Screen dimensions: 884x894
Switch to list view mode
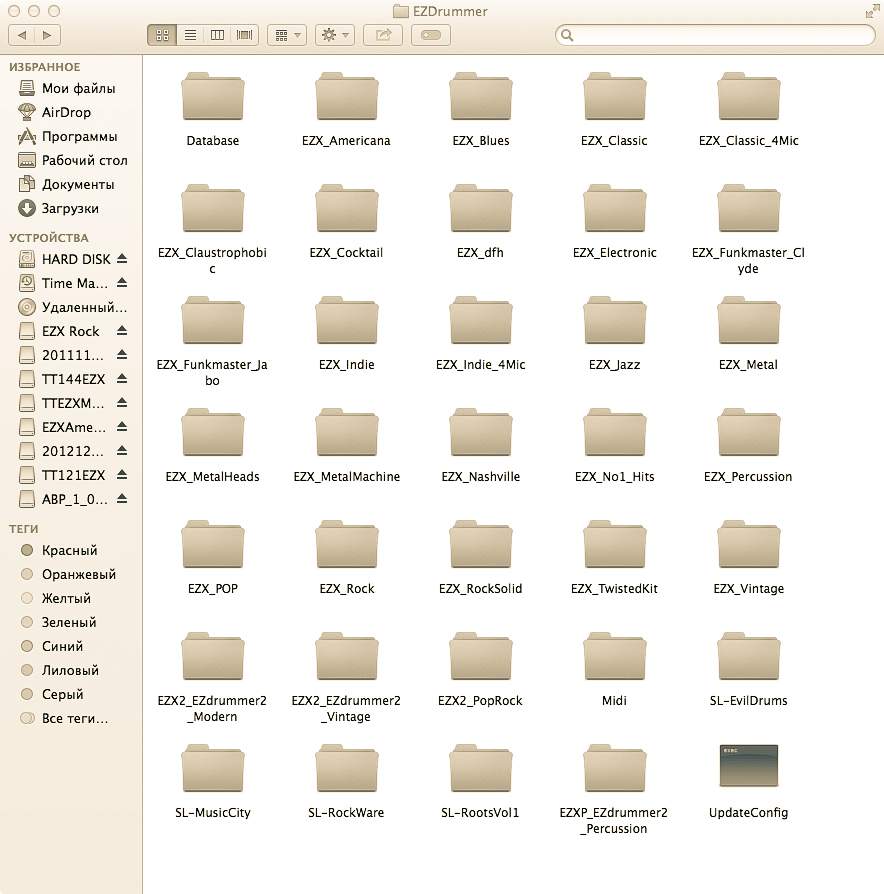(x=190, y=35)
